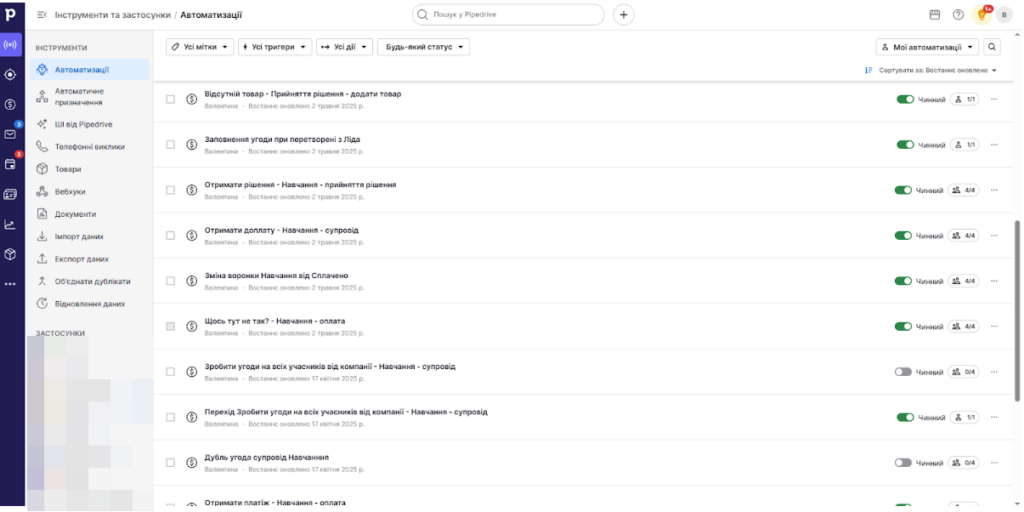Open options dots for Отримати доплату row

(994, 235)
